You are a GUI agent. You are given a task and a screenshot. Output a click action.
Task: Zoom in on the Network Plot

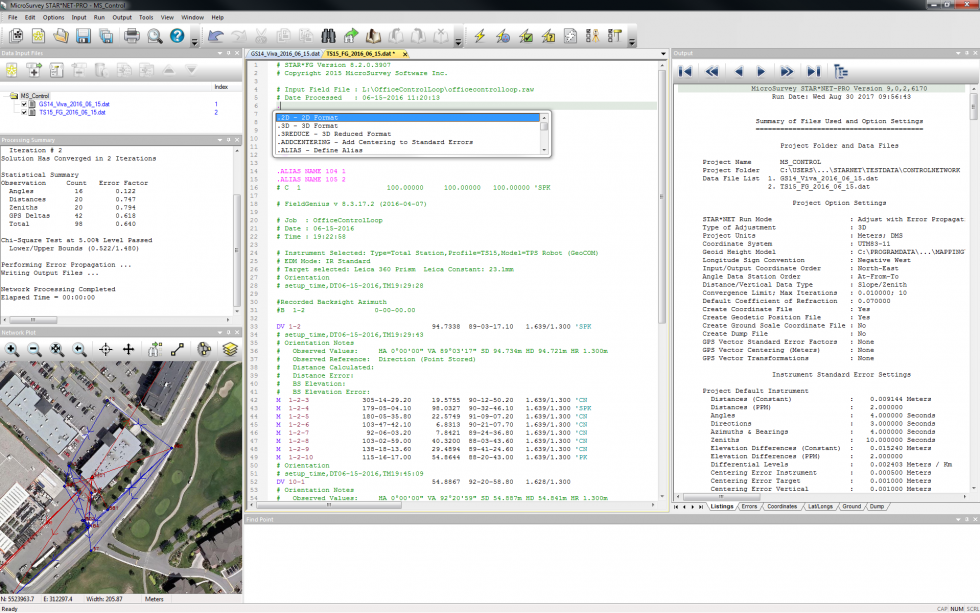[12, 350]
